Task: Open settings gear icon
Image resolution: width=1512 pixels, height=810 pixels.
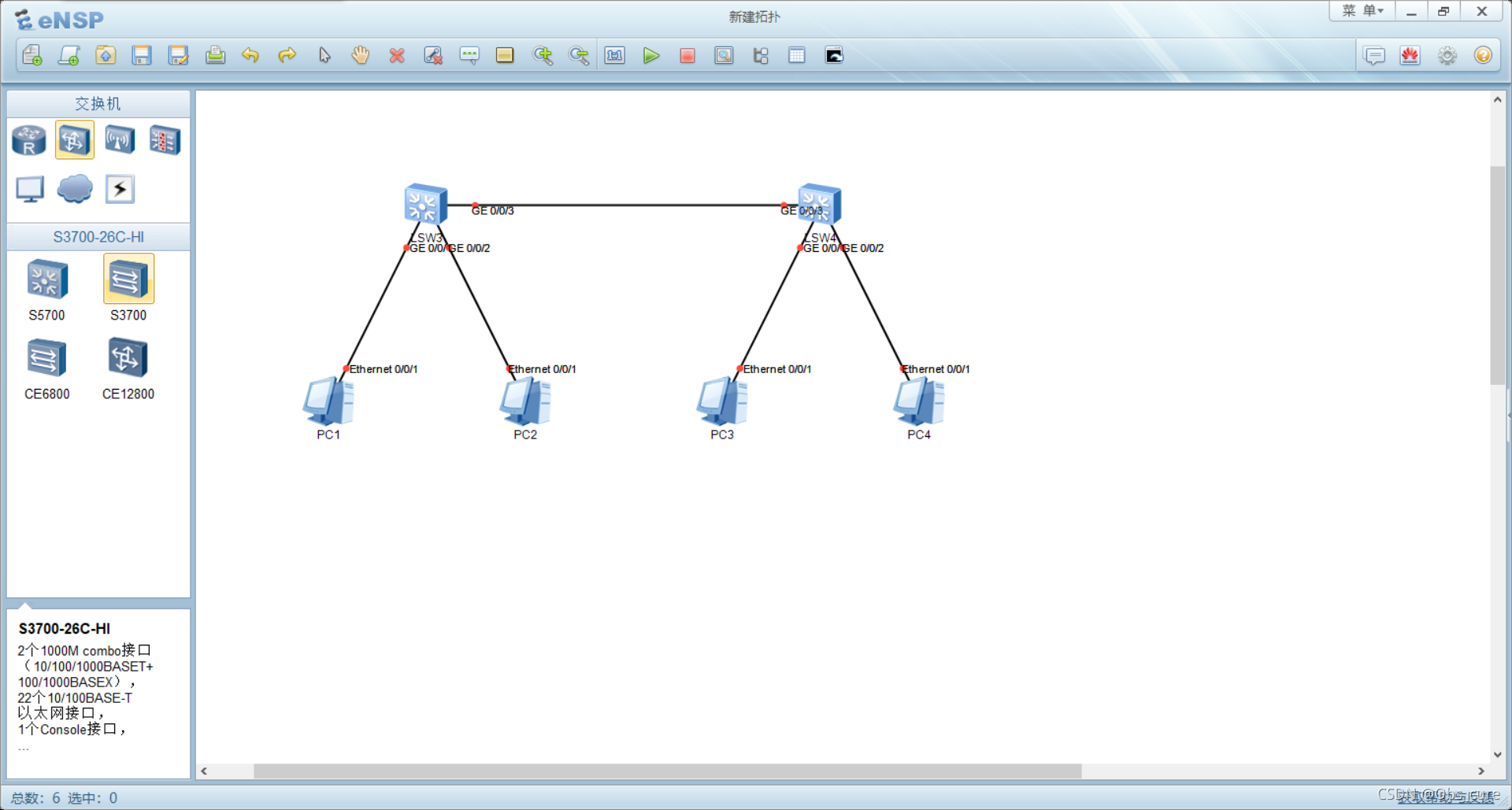Action: click(1447, 56)
